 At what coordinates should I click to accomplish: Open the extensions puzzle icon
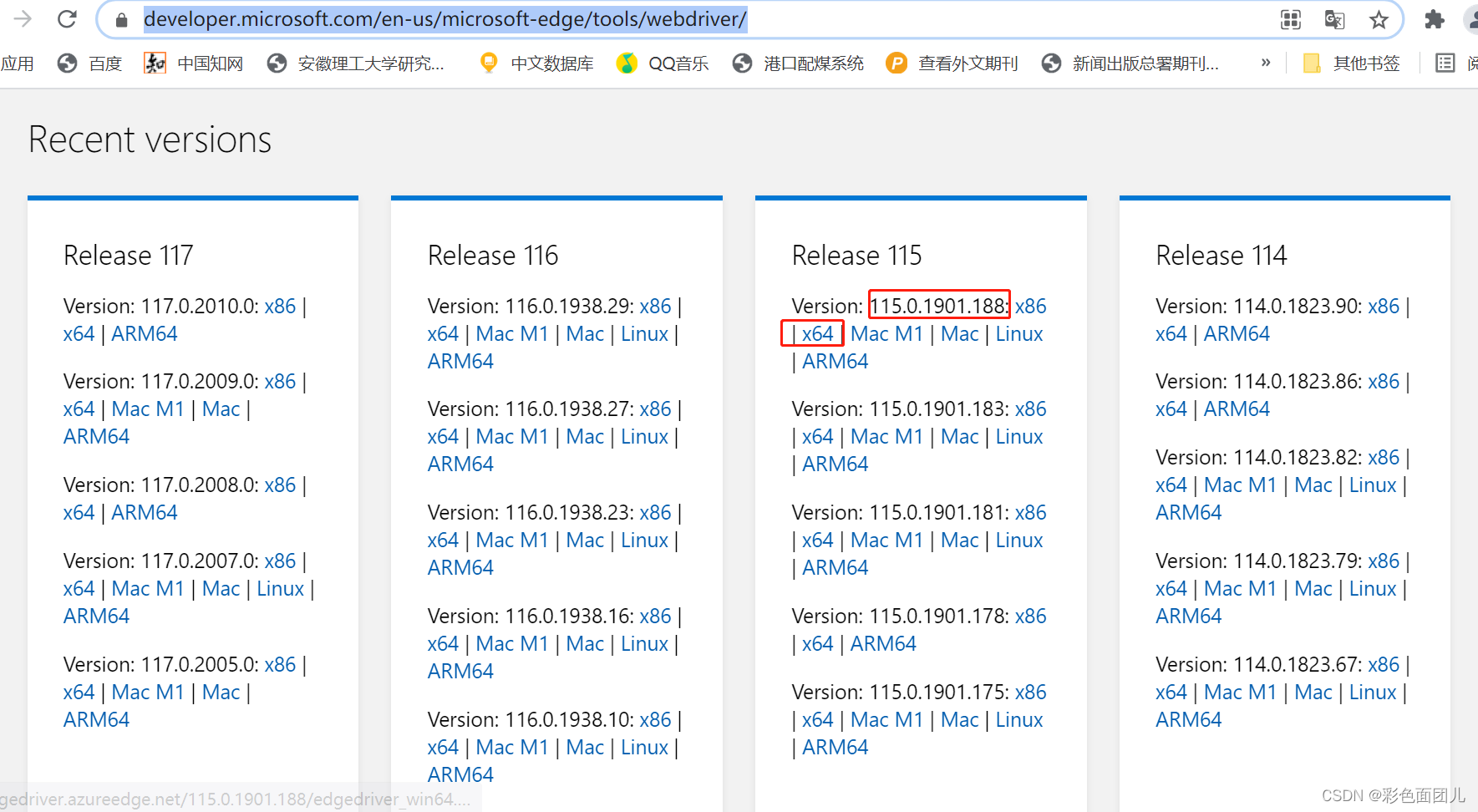coord(1435,20)
